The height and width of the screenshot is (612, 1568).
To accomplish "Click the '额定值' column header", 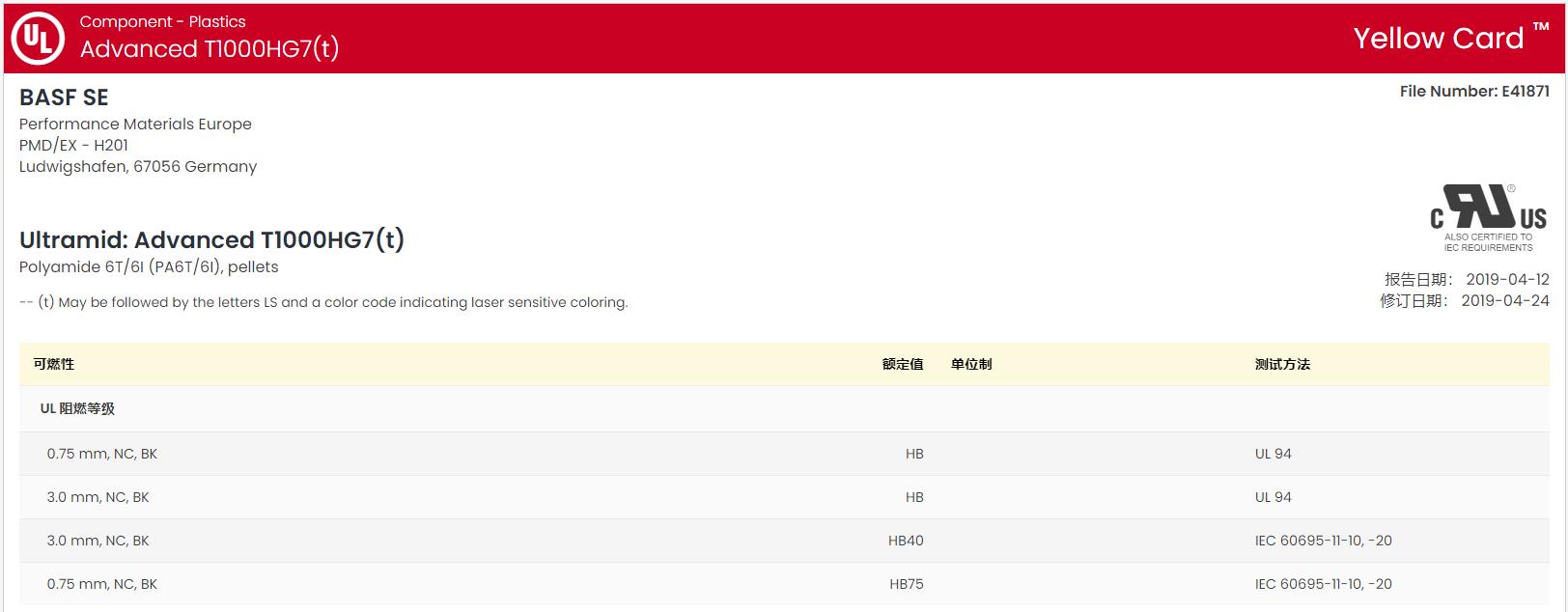I will (x=903, y=364).
